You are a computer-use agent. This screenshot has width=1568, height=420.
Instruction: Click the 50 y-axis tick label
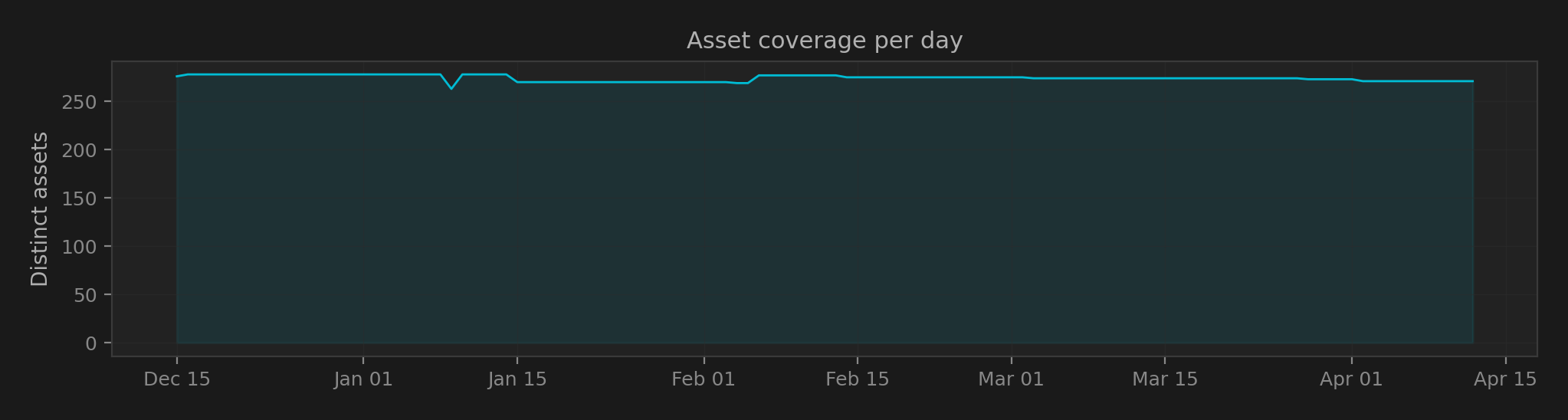pyautogui.click(x=85, y=295)
